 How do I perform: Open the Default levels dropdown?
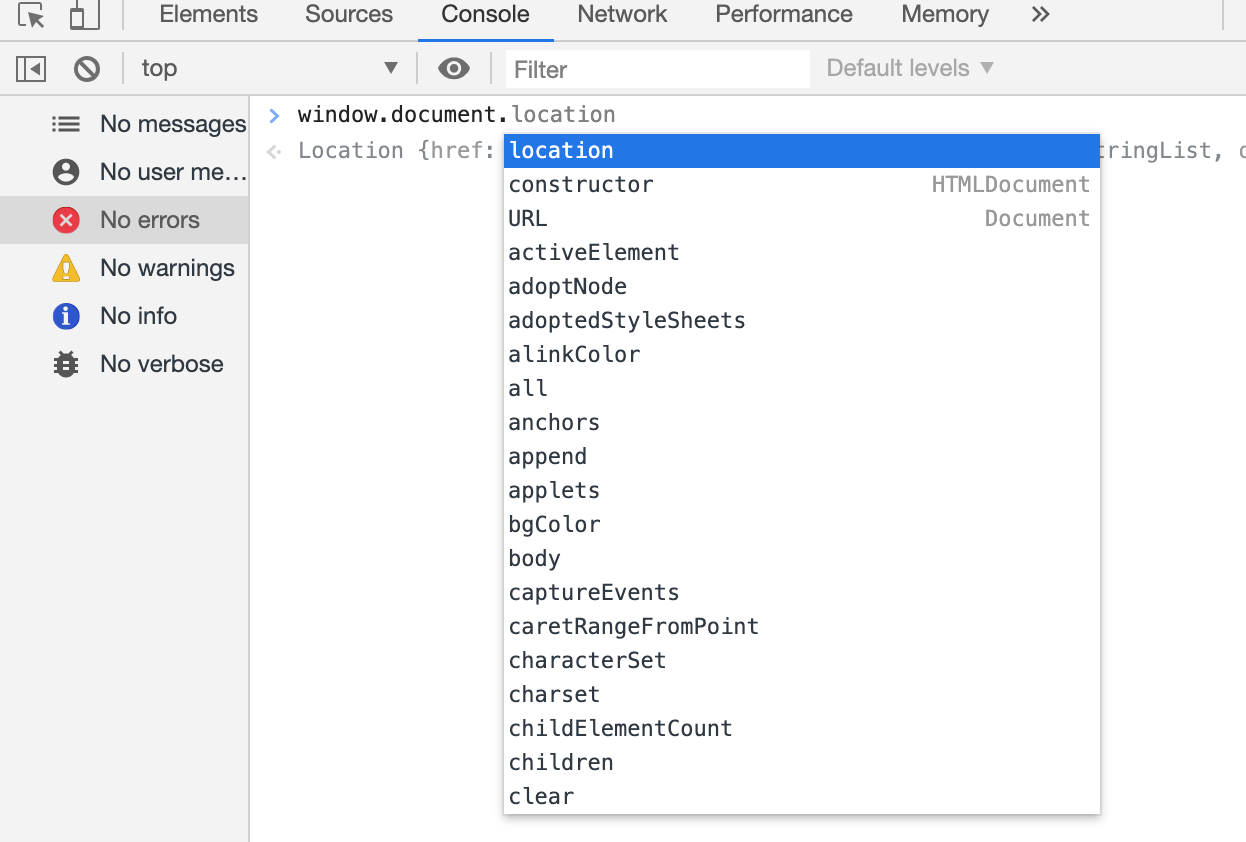(910, 68)
